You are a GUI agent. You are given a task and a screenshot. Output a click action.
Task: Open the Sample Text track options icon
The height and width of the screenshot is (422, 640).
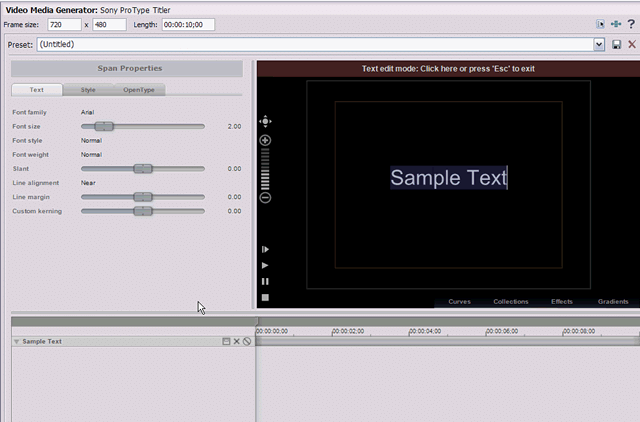[226, 341]
